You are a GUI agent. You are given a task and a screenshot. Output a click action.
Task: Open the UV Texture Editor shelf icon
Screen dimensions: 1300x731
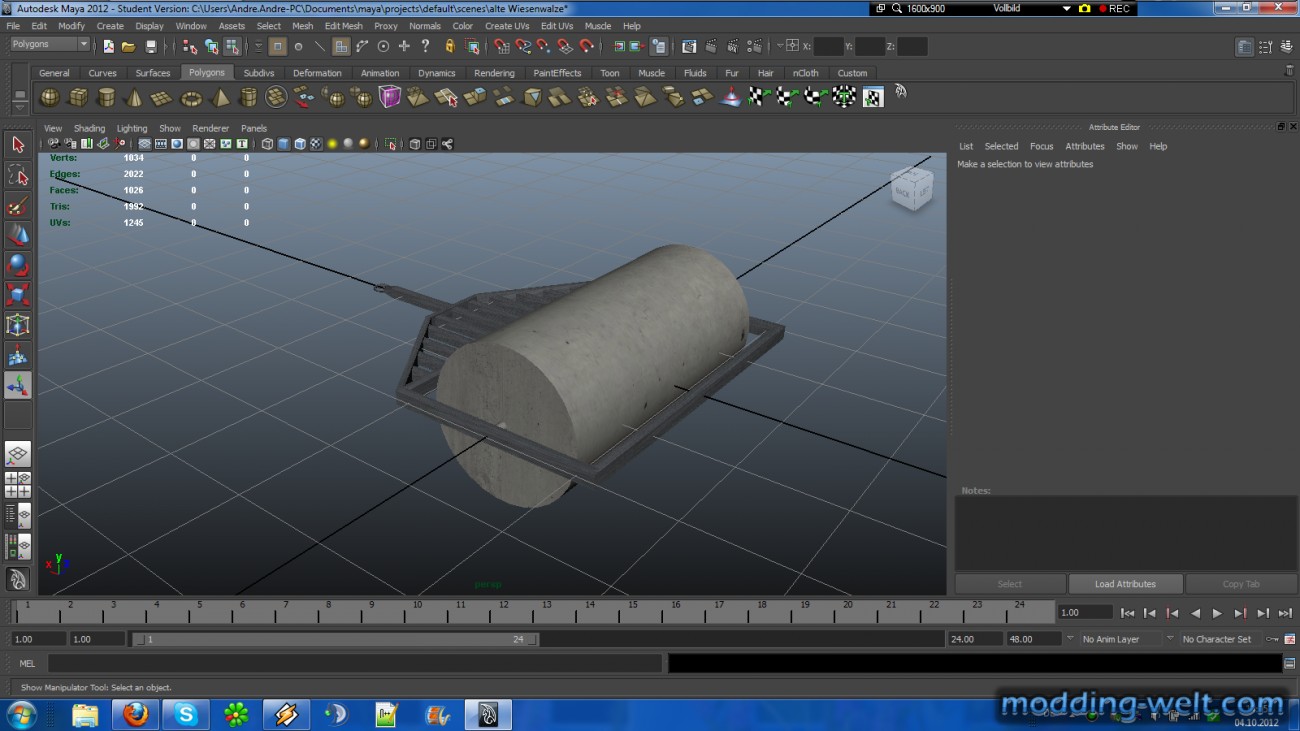(x=873, y=97)
